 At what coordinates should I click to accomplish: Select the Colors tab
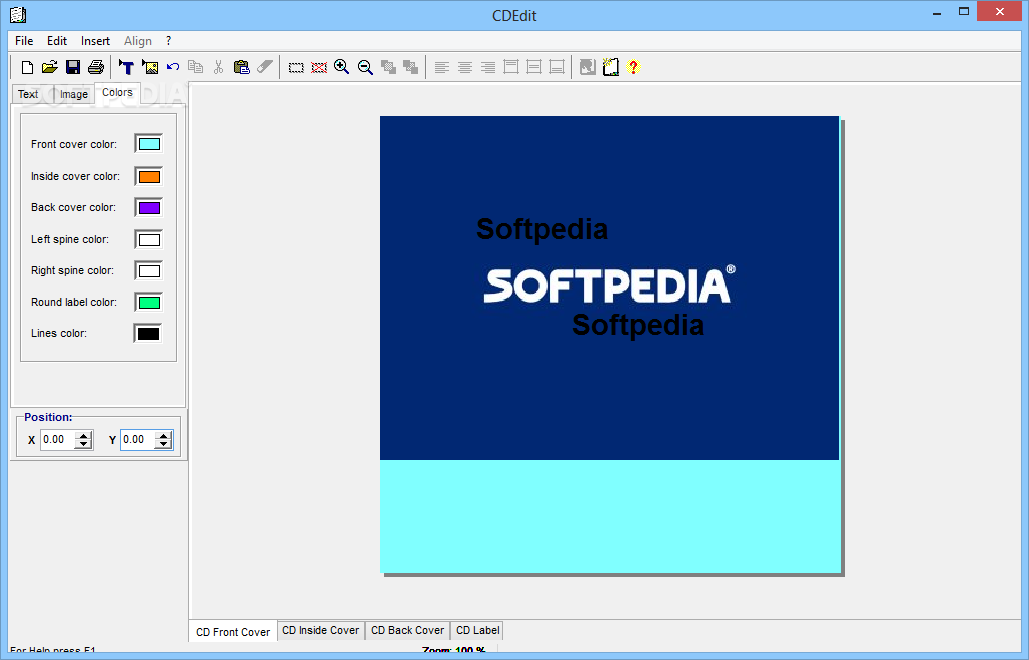pos(117,93)
